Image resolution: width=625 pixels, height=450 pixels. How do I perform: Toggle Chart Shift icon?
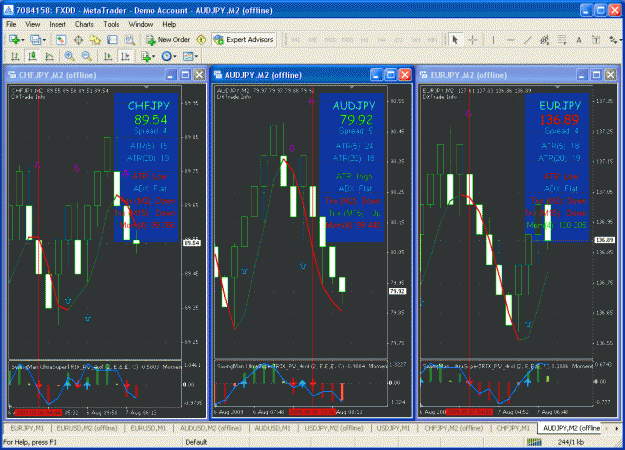pos(125,56)
